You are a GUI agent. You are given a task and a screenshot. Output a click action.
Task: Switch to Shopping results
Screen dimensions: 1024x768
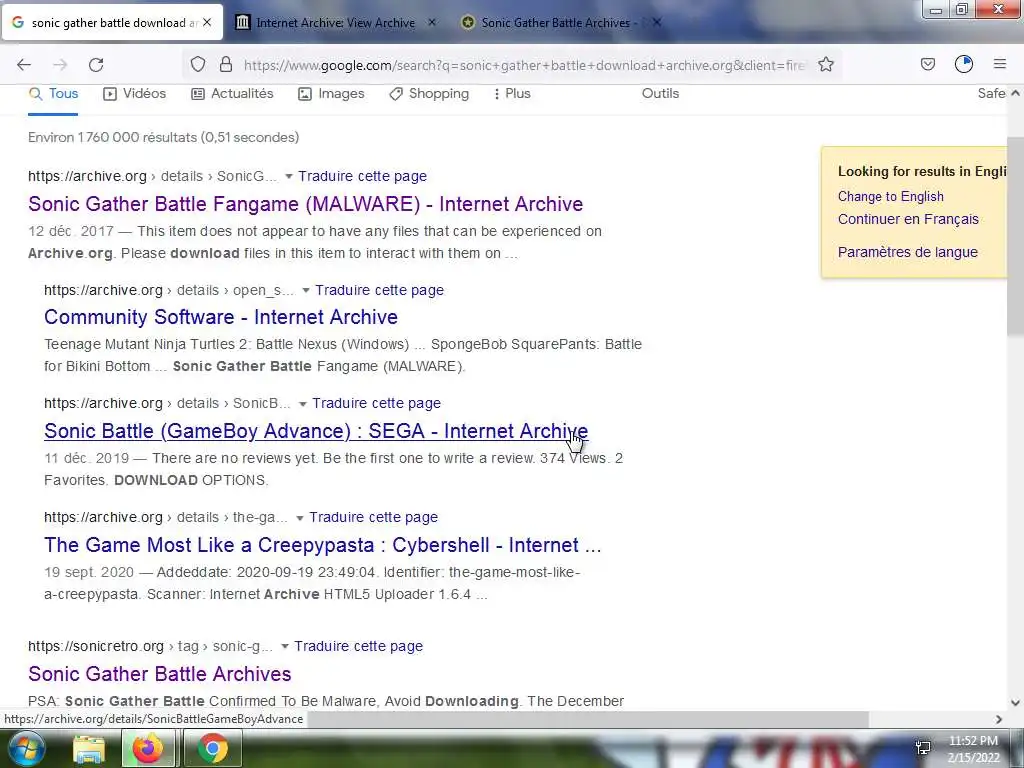(x=429, y=94)
